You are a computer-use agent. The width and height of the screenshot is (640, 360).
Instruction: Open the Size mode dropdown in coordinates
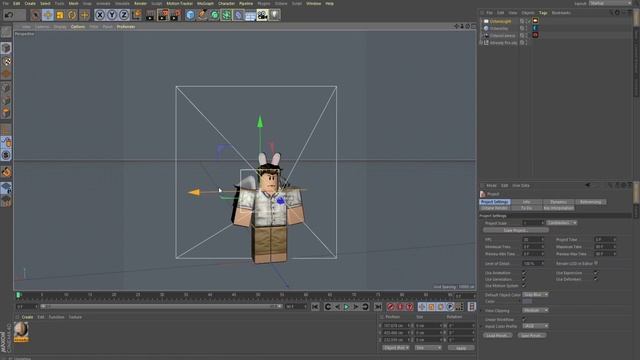(x=428, y=348)
